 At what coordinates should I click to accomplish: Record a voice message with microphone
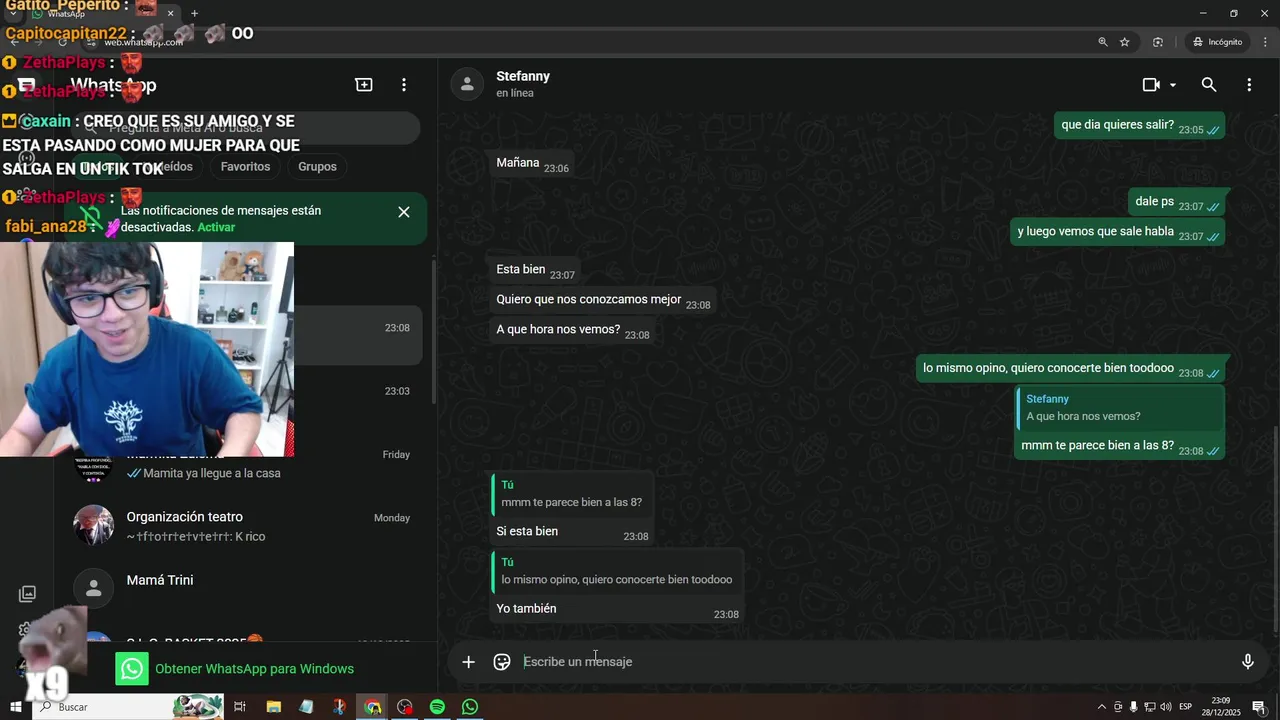click(x=1248, y=662)
